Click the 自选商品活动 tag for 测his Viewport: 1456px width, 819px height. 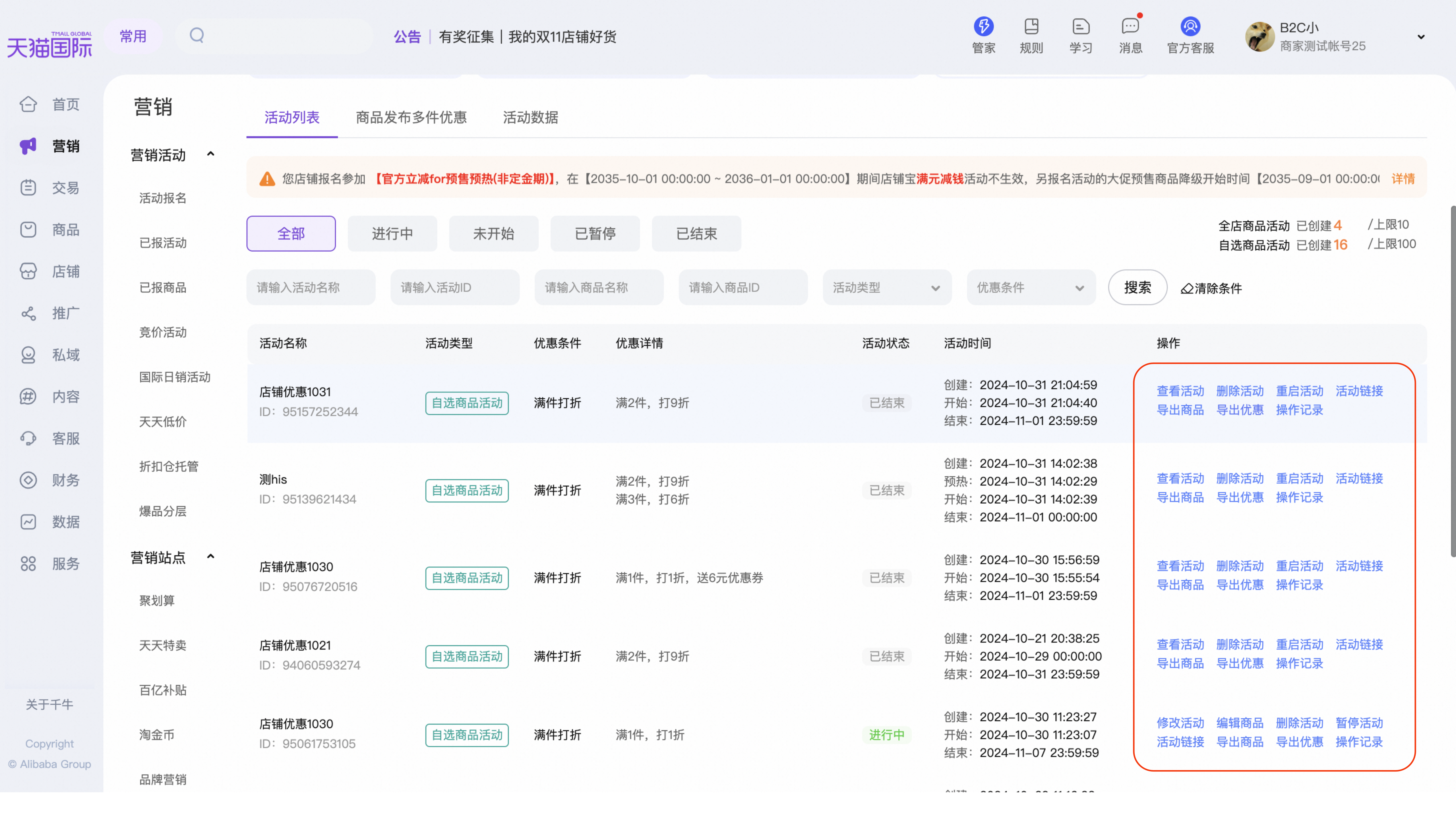click(x=467, y=491)
